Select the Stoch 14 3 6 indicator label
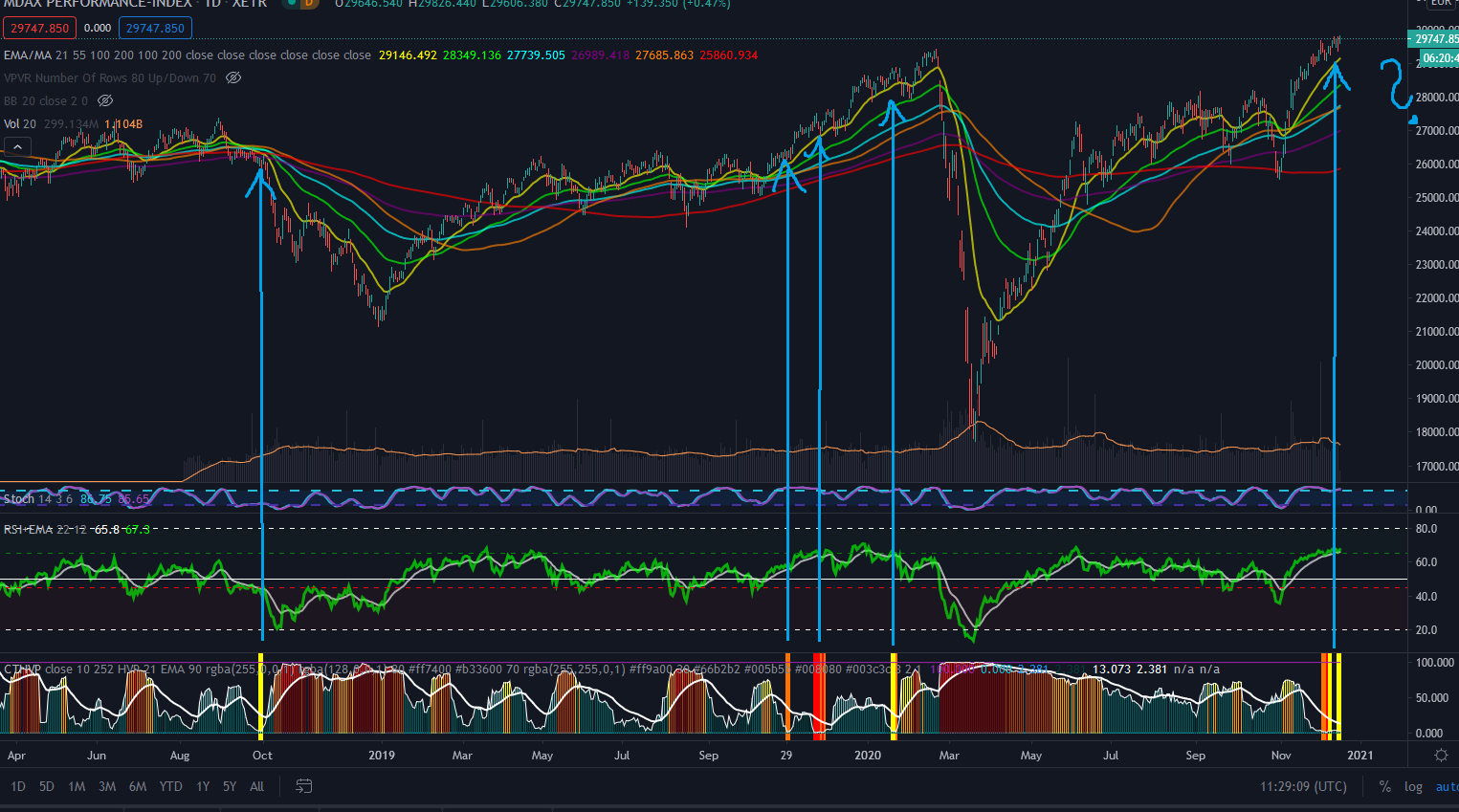 click(38, 499)
